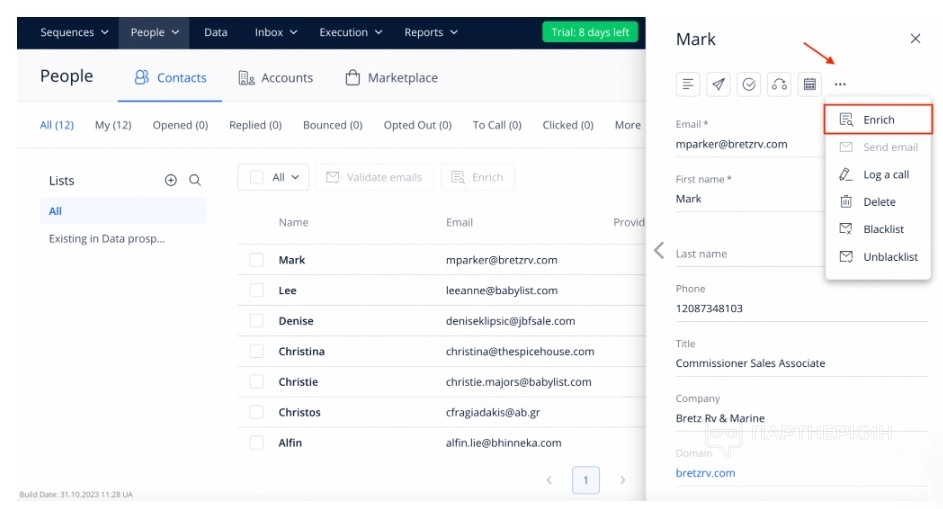Switch to the Marketplace tab
Screen dimensions: 943x509
(392, 78)
